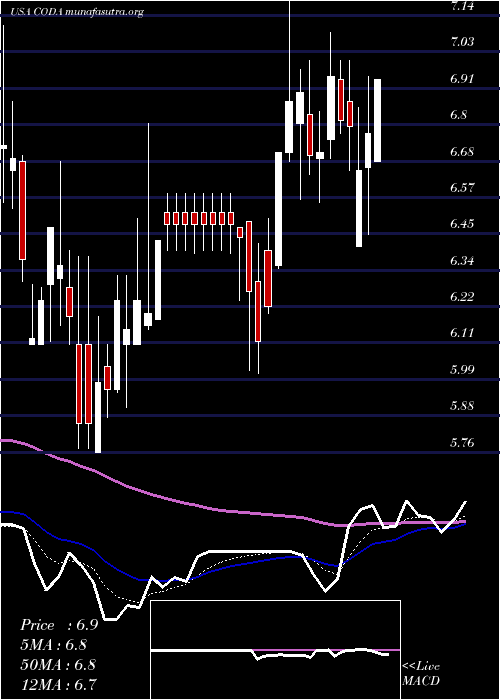The height and width of the screenshot is (700, 500).
Task: Click the '5MA : 6.8' readout
Action: [54, 645]
